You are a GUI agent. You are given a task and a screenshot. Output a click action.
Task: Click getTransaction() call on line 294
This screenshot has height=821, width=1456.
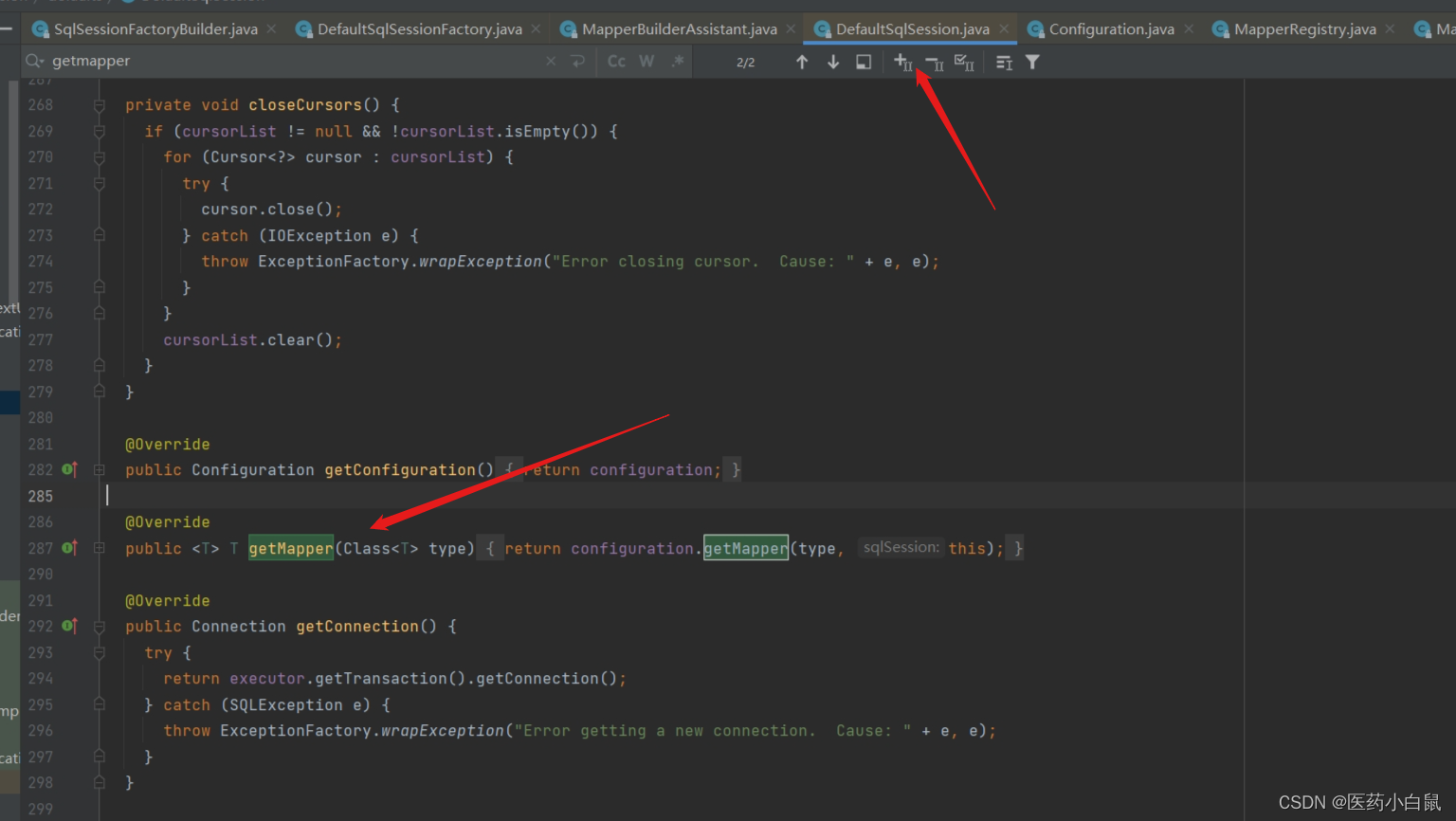tap(391, 679)
